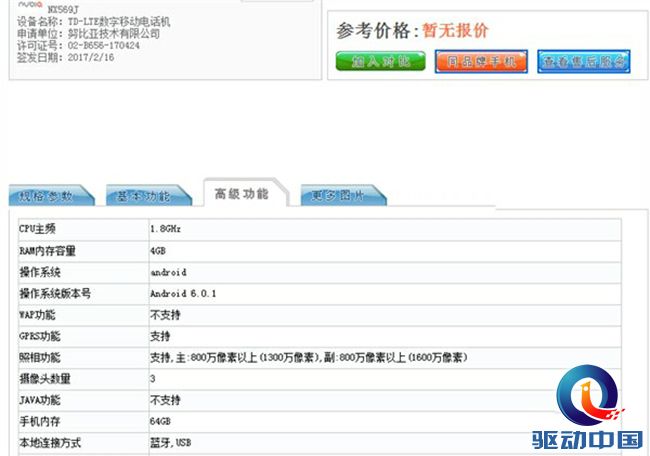Select the 操作系统 row label
Screen dimensions: 650x456
40,272
